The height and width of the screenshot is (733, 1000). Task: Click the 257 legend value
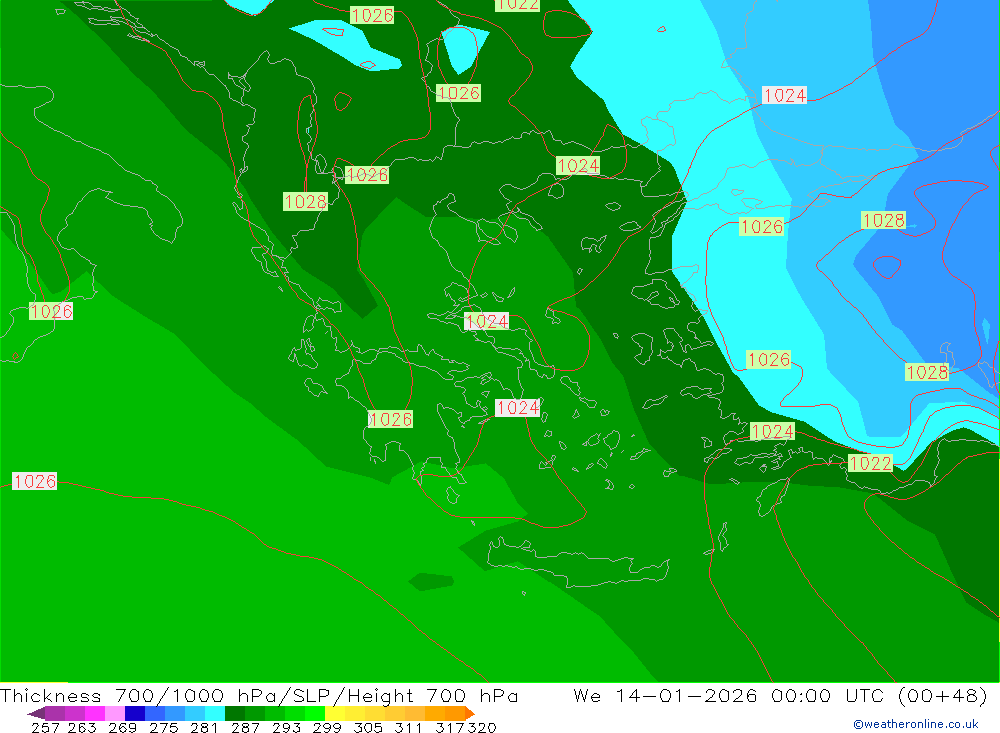(x=45, y=727)
